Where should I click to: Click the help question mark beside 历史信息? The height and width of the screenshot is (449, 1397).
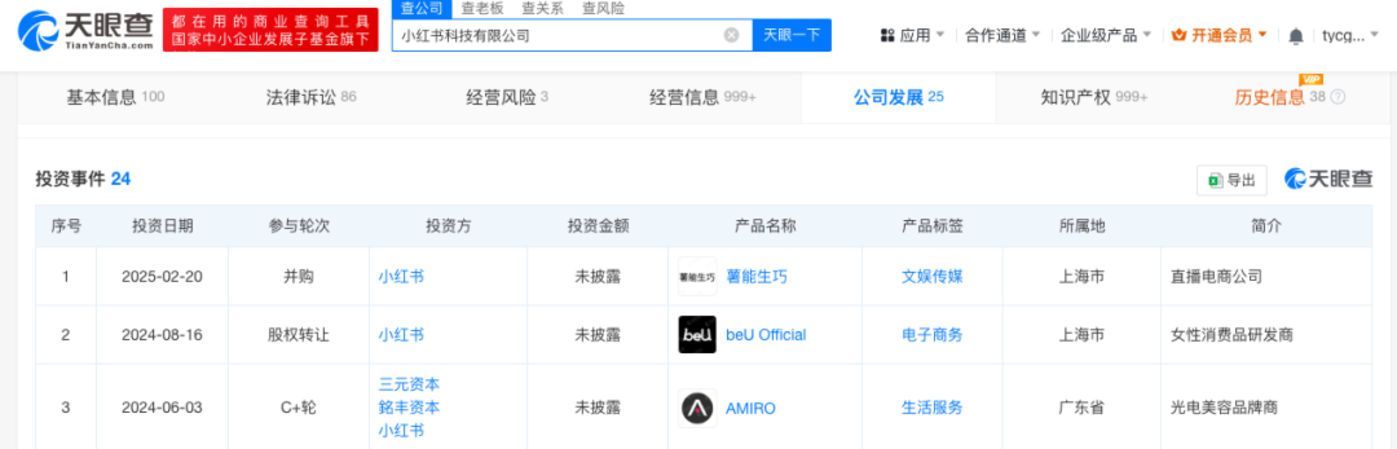coord(1338,97)
